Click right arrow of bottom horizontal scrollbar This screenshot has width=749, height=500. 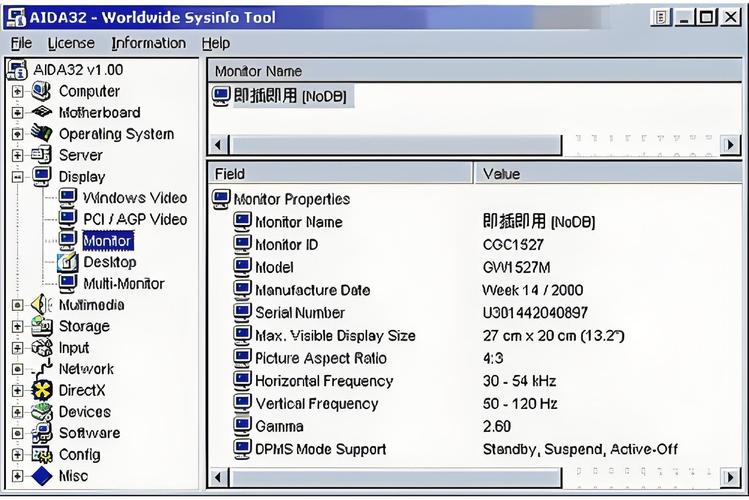click(731, 478)
